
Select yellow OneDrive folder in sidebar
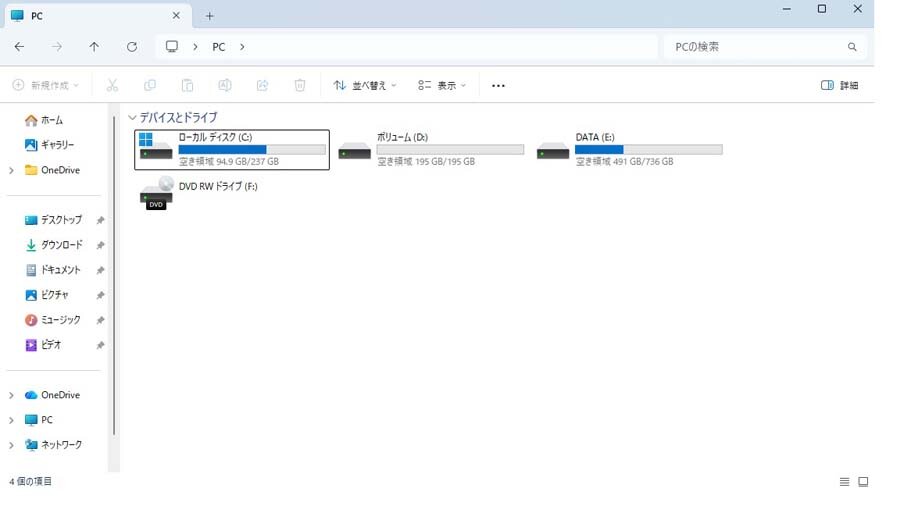[x=52, y=170]
